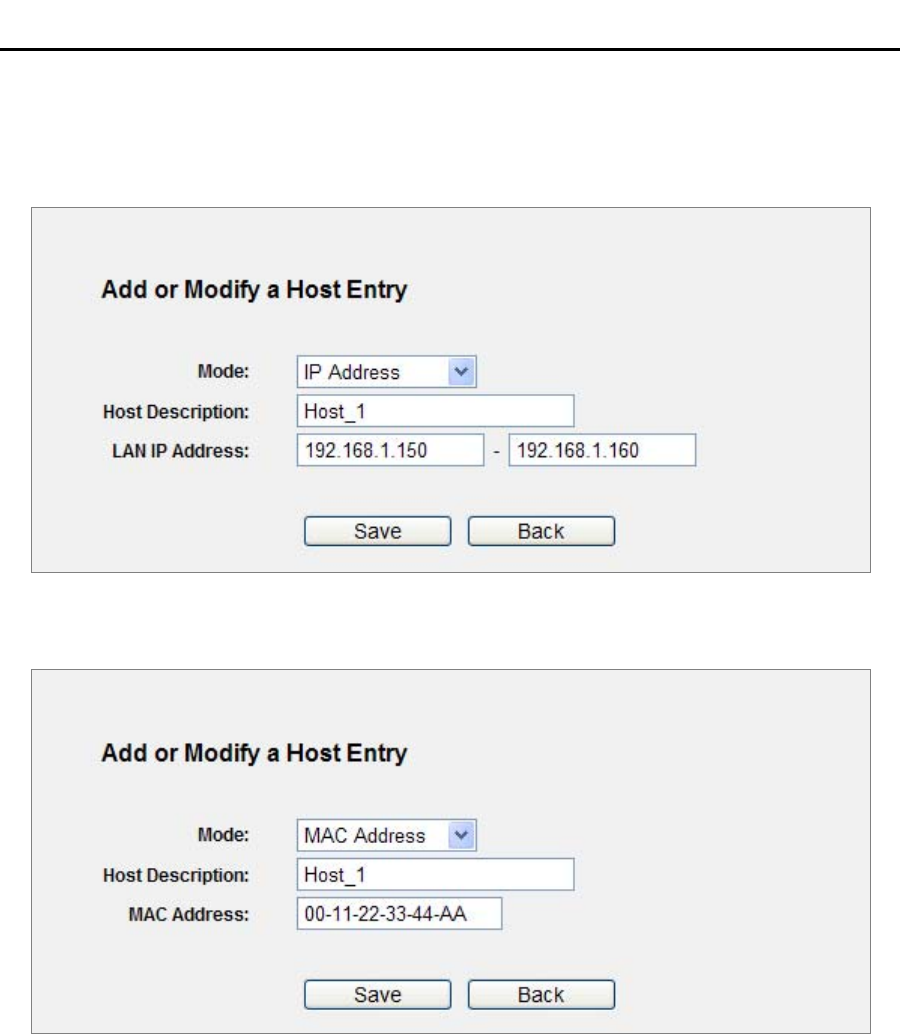Open the Mode combo box showing IP Address
Image resolution: width=900 pixels, height=1034 pixels.
tap(387, 372)
